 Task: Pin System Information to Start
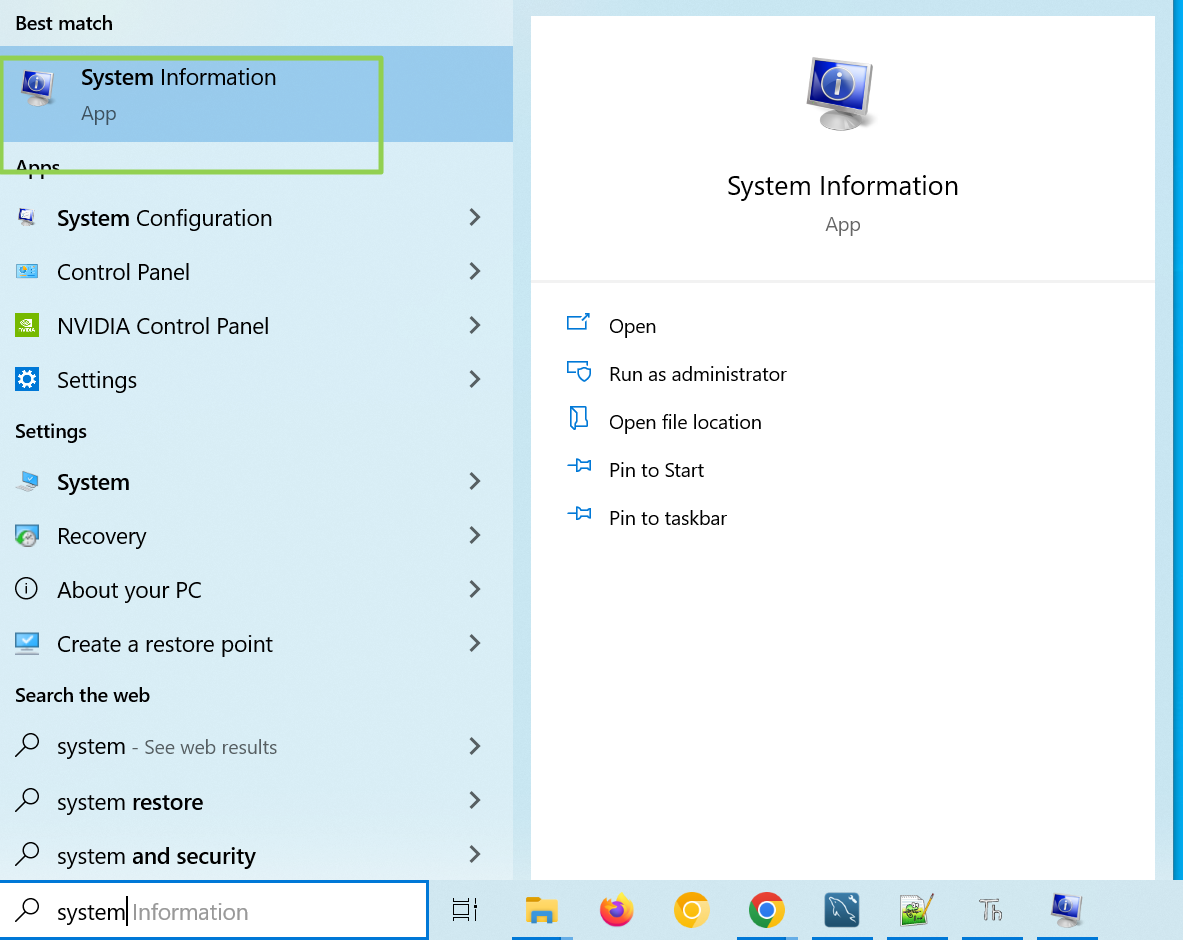(x=656, y=470)
